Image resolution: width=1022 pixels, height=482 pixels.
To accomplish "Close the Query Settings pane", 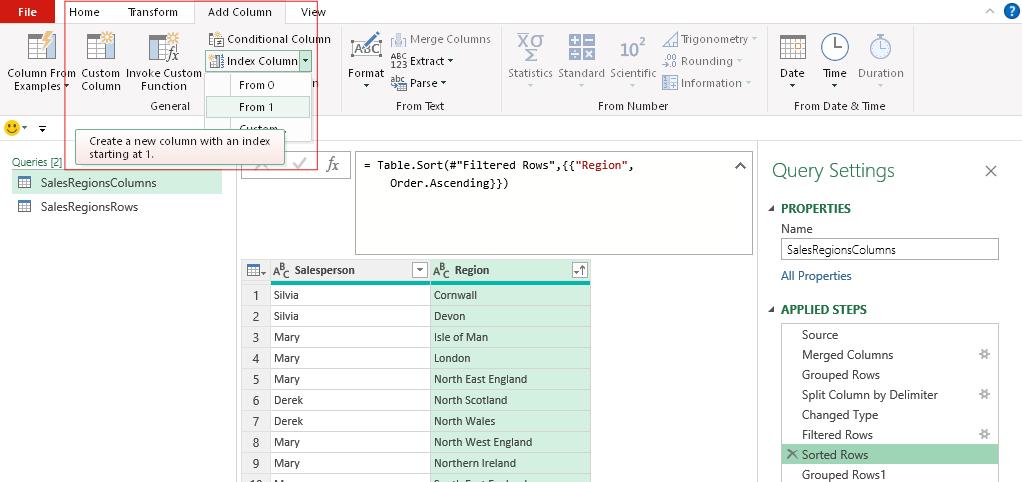I will tap(991, 171).
